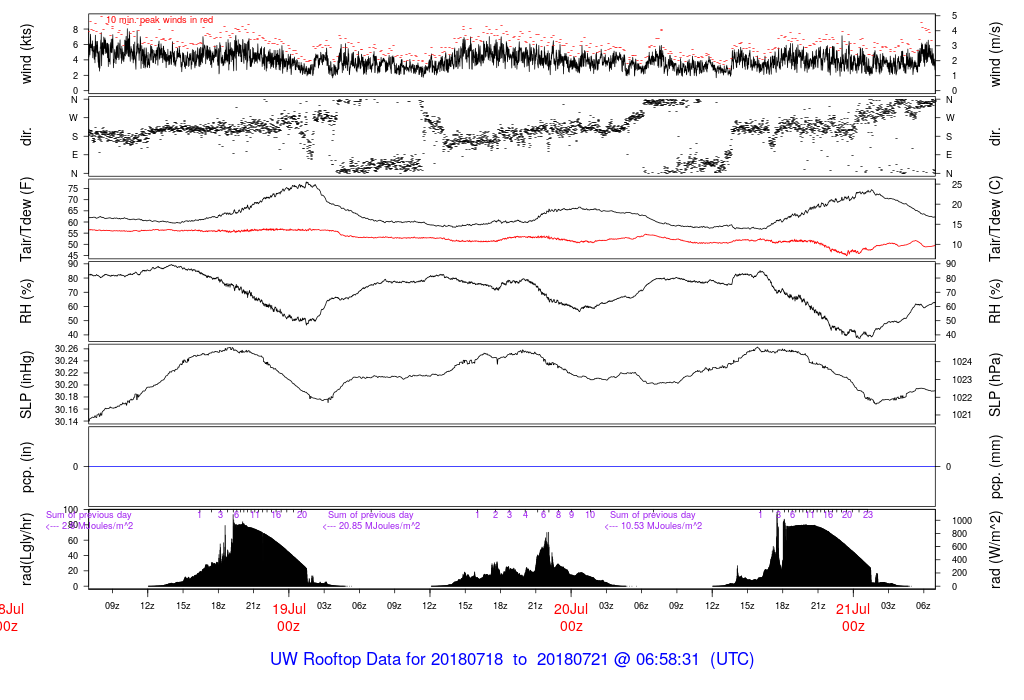Click the 'rad(Lgly/hr)' axis label
The height and width of the screenshot is (700, 1024).
point(25,549)
